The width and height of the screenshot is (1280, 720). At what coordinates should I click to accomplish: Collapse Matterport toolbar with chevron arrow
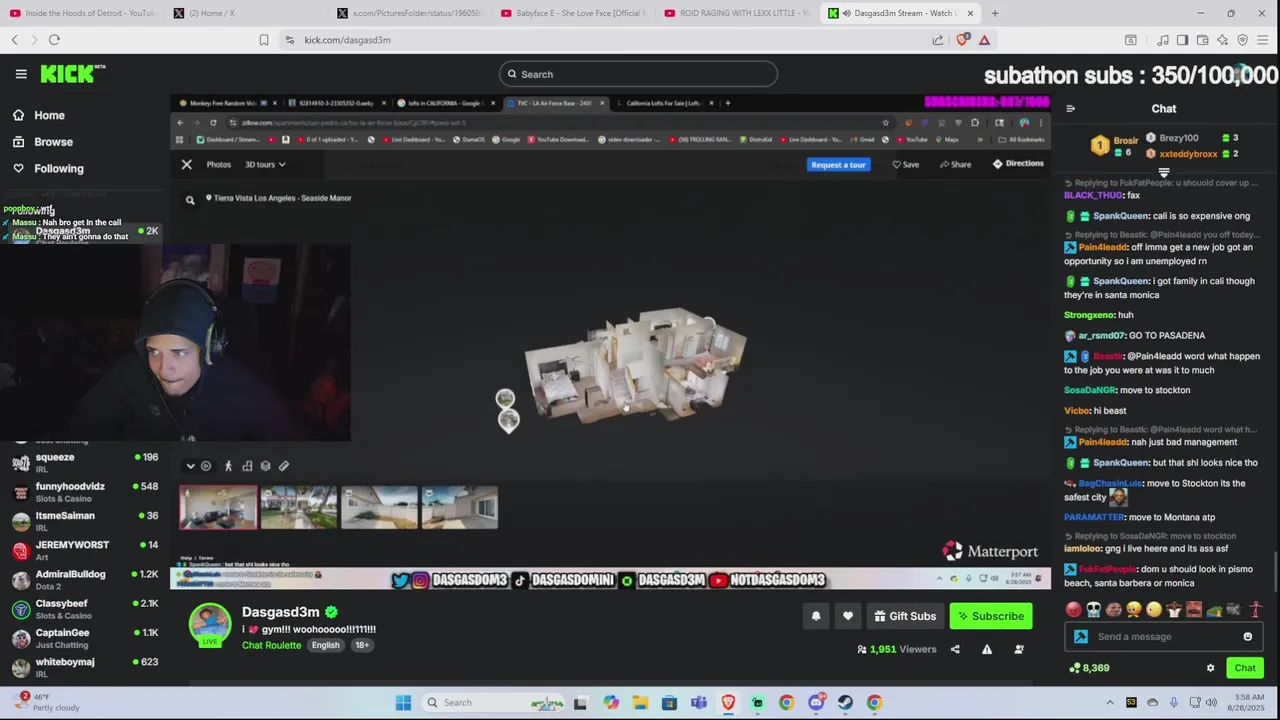pos(190,466)
